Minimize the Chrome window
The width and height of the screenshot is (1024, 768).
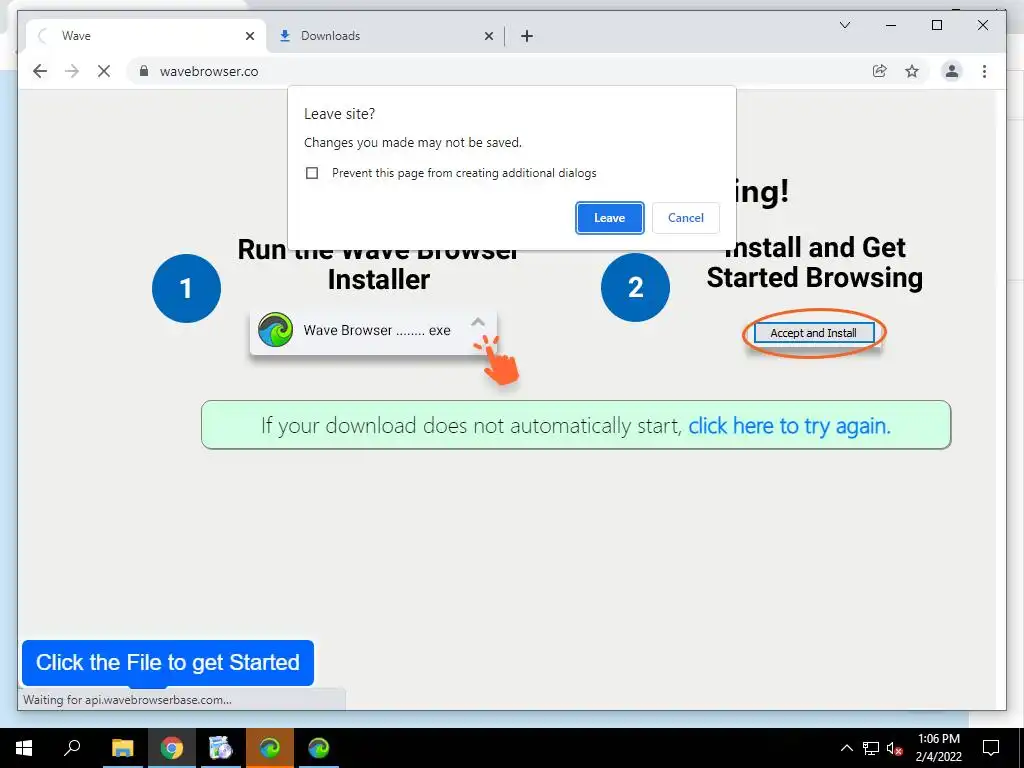pyautogui.click(x=891, y=25)
